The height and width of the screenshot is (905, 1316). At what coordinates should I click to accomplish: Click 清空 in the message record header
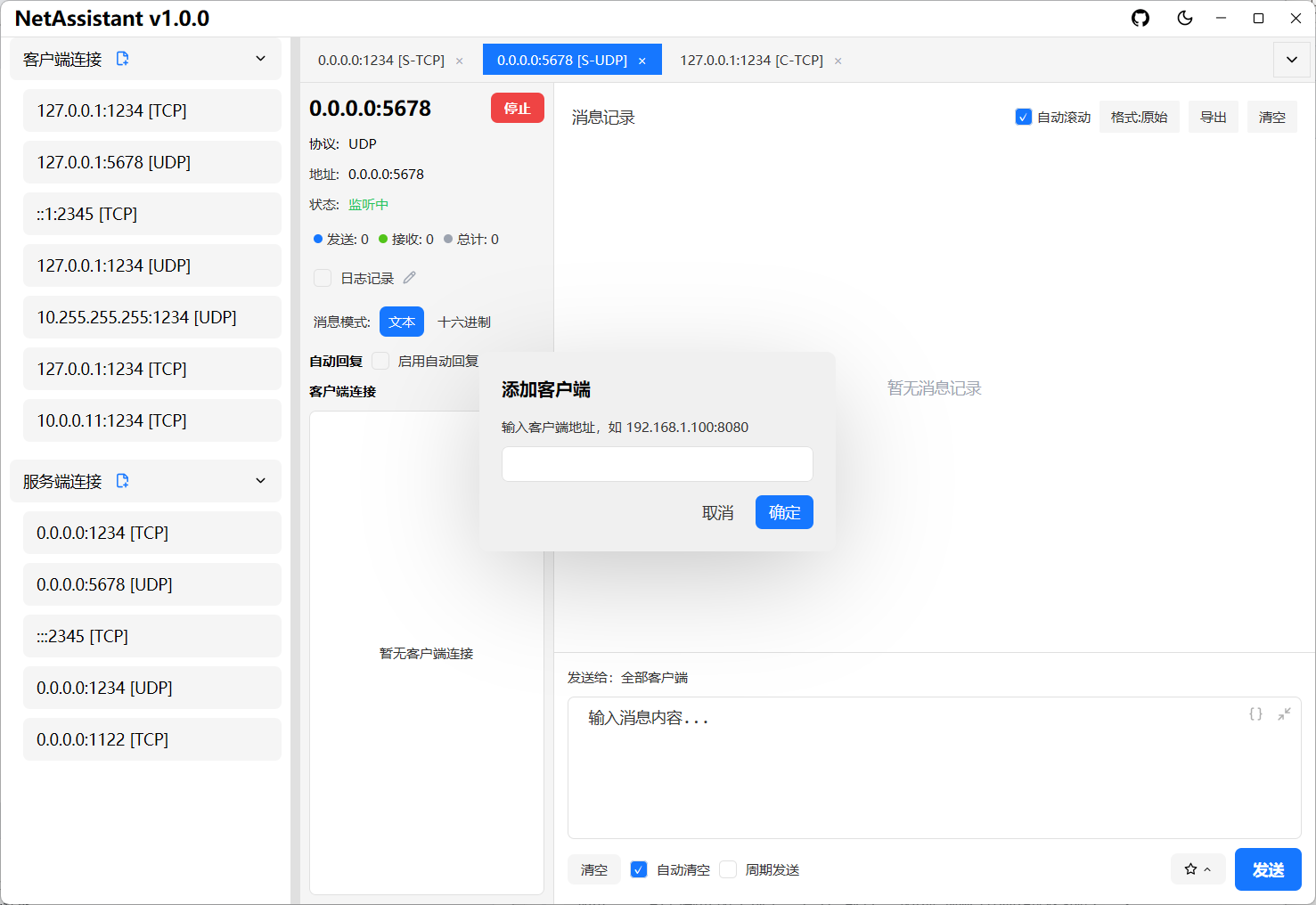[x=1272, y=118]
